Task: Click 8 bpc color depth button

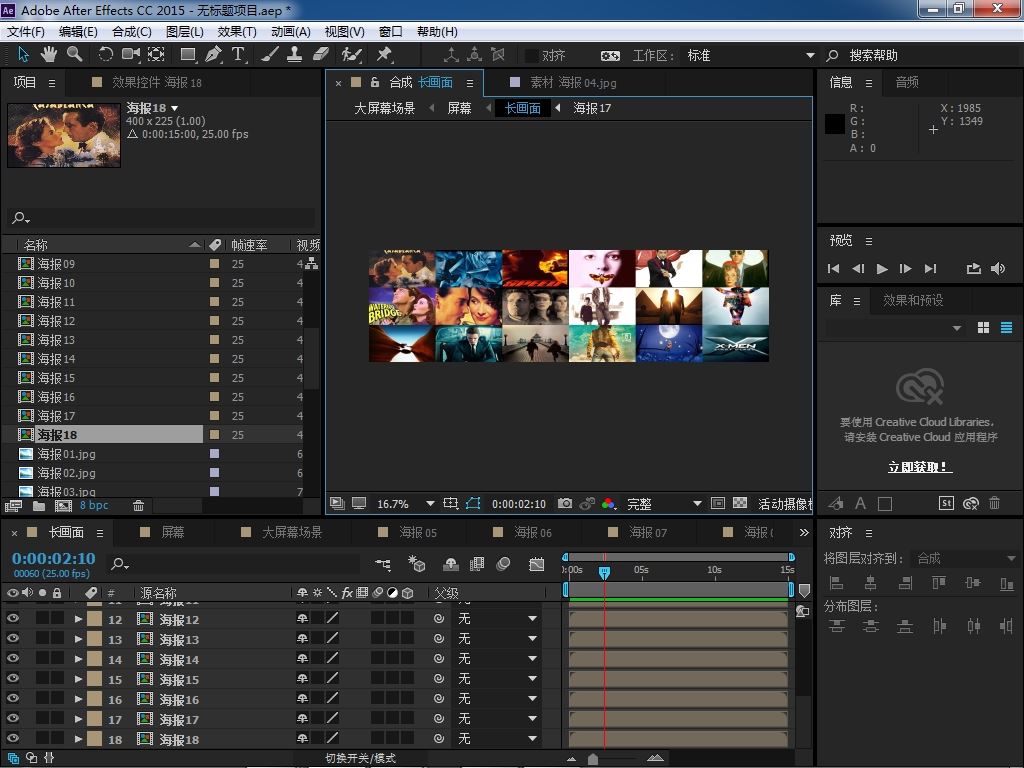Action: click(x=94, y=505)
